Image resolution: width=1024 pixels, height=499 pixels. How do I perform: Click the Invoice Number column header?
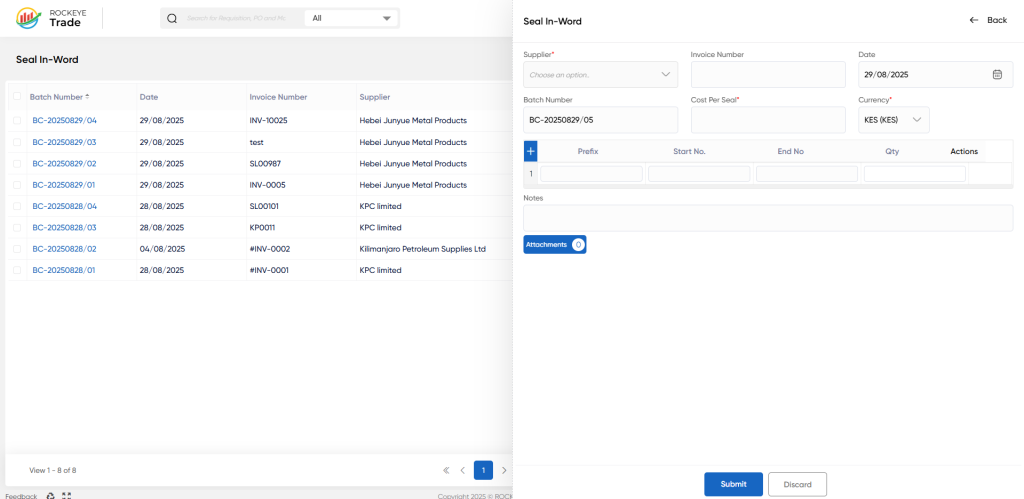tap(278, 97)
